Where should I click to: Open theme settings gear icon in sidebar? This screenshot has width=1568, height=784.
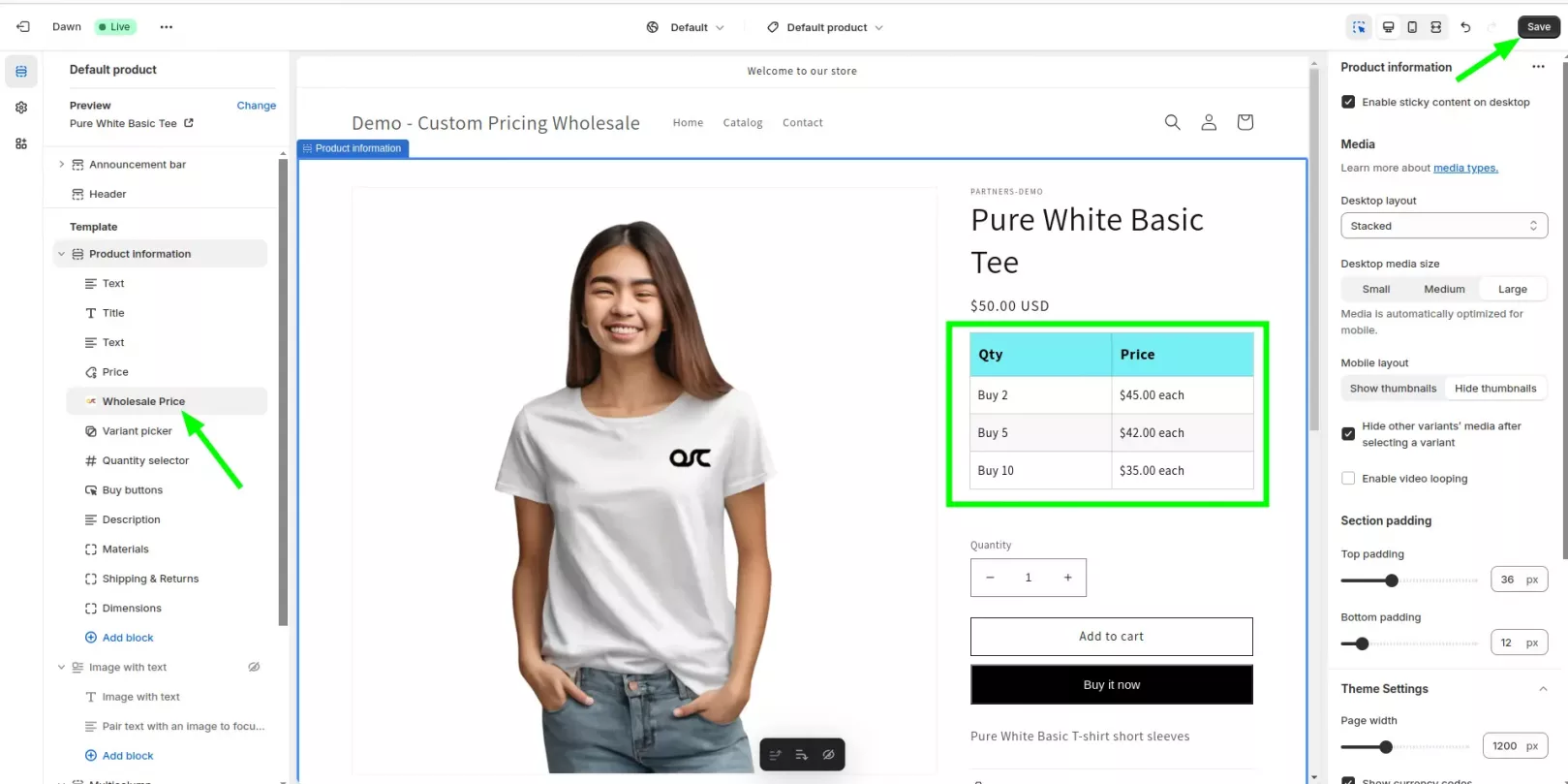point(21,108)
